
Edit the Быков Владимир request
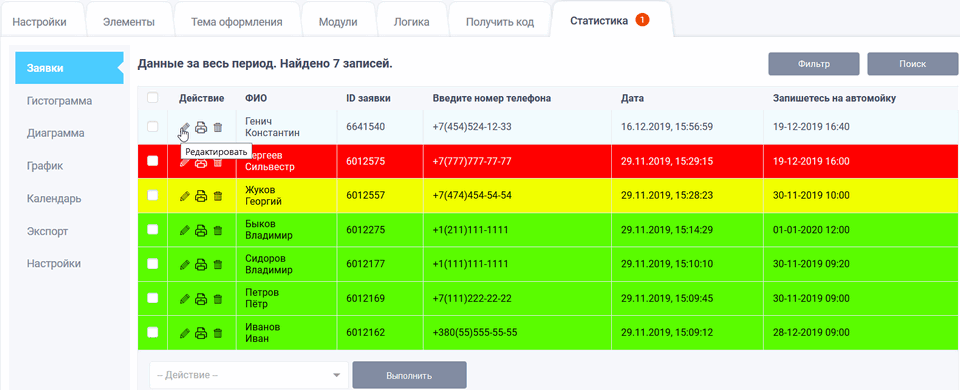[184, 231]
